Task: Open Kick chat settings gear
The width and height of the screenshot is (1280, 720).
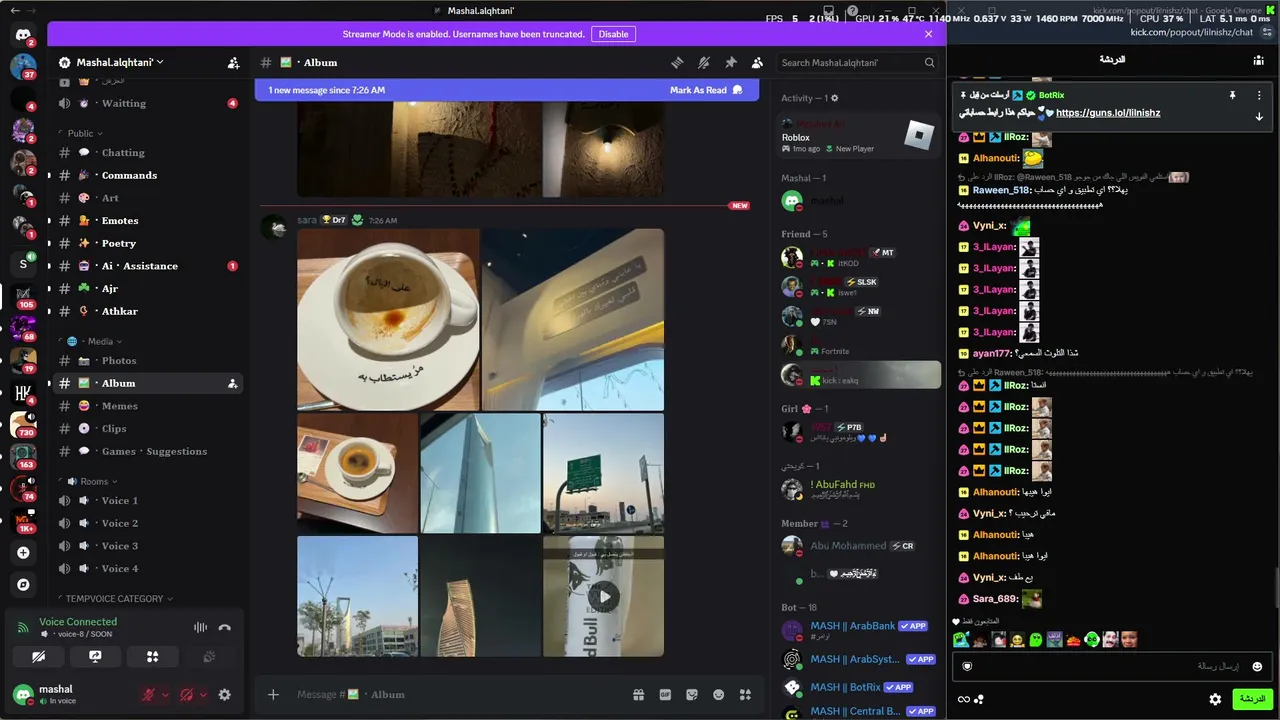Action: pyautogui.click(x=1215, y=699)
